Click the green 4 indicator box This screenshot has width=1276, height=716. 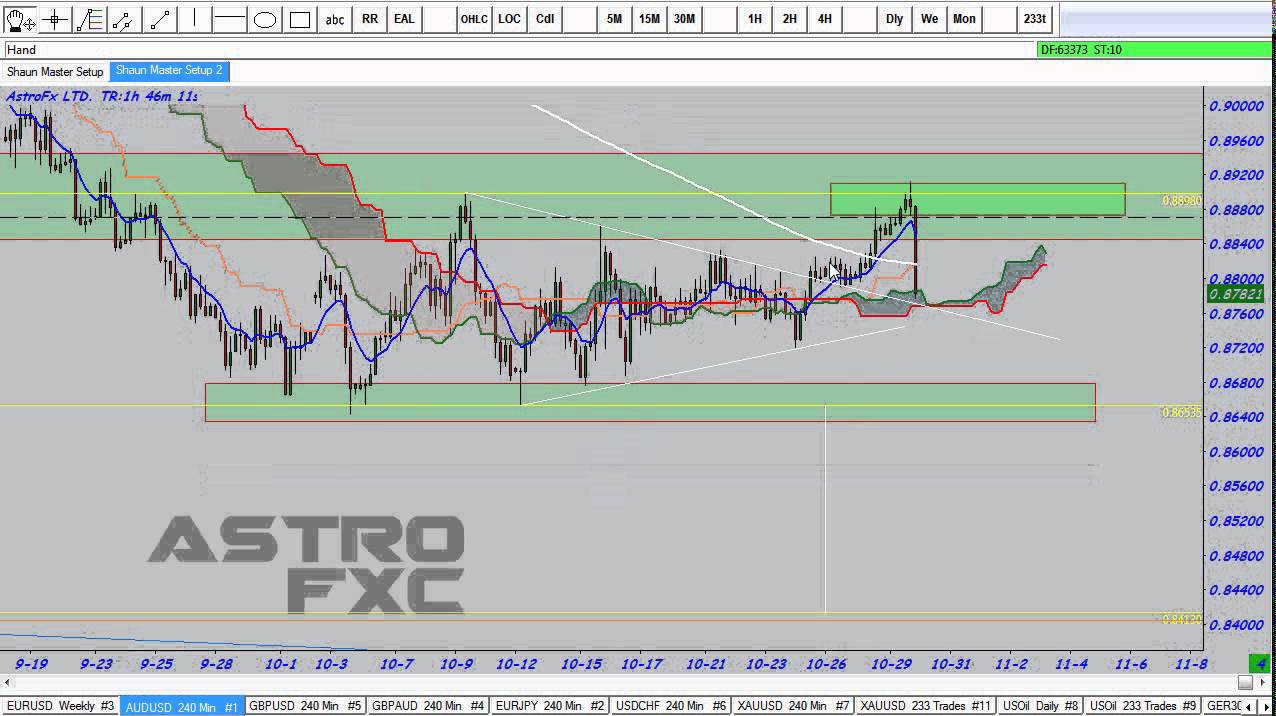1262,663
